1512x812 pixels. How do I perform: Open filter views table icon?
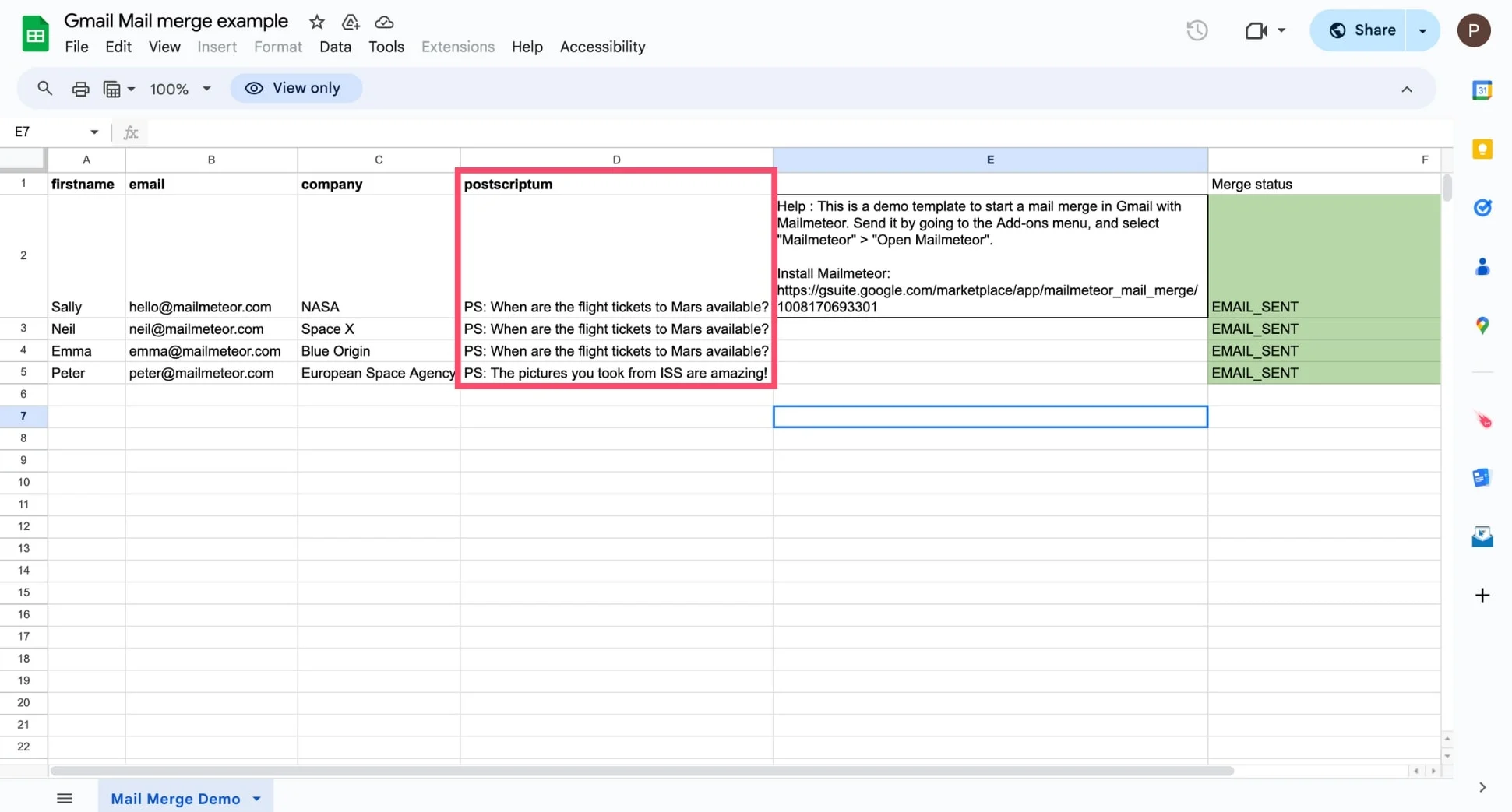[x=111, y=89]
